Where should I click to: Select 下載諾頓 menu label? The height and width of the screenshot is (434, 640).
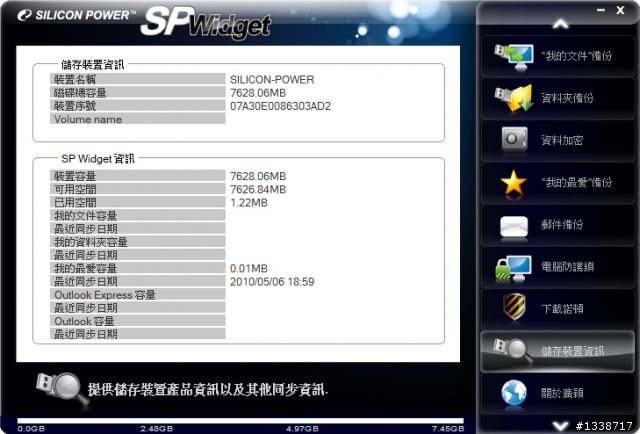[562, 309]
